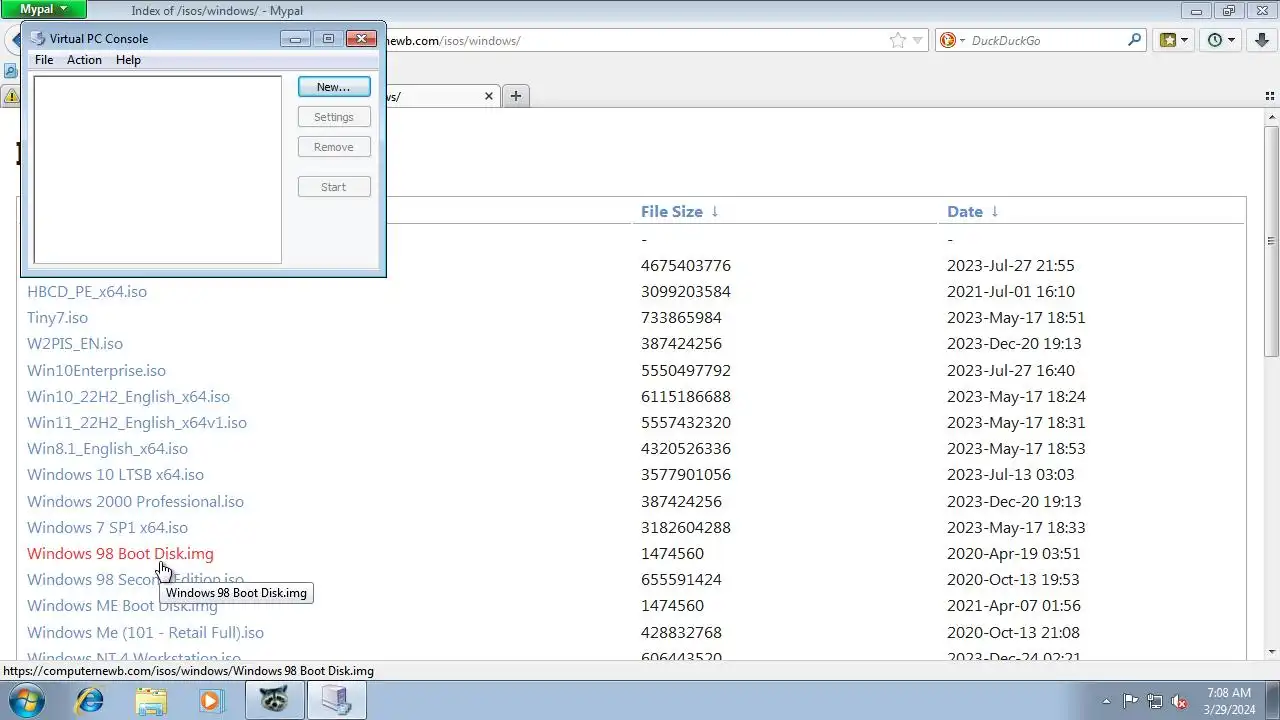Click the magnifier search go icon
Screen dimensions: 1280x720
[1134, 40]
